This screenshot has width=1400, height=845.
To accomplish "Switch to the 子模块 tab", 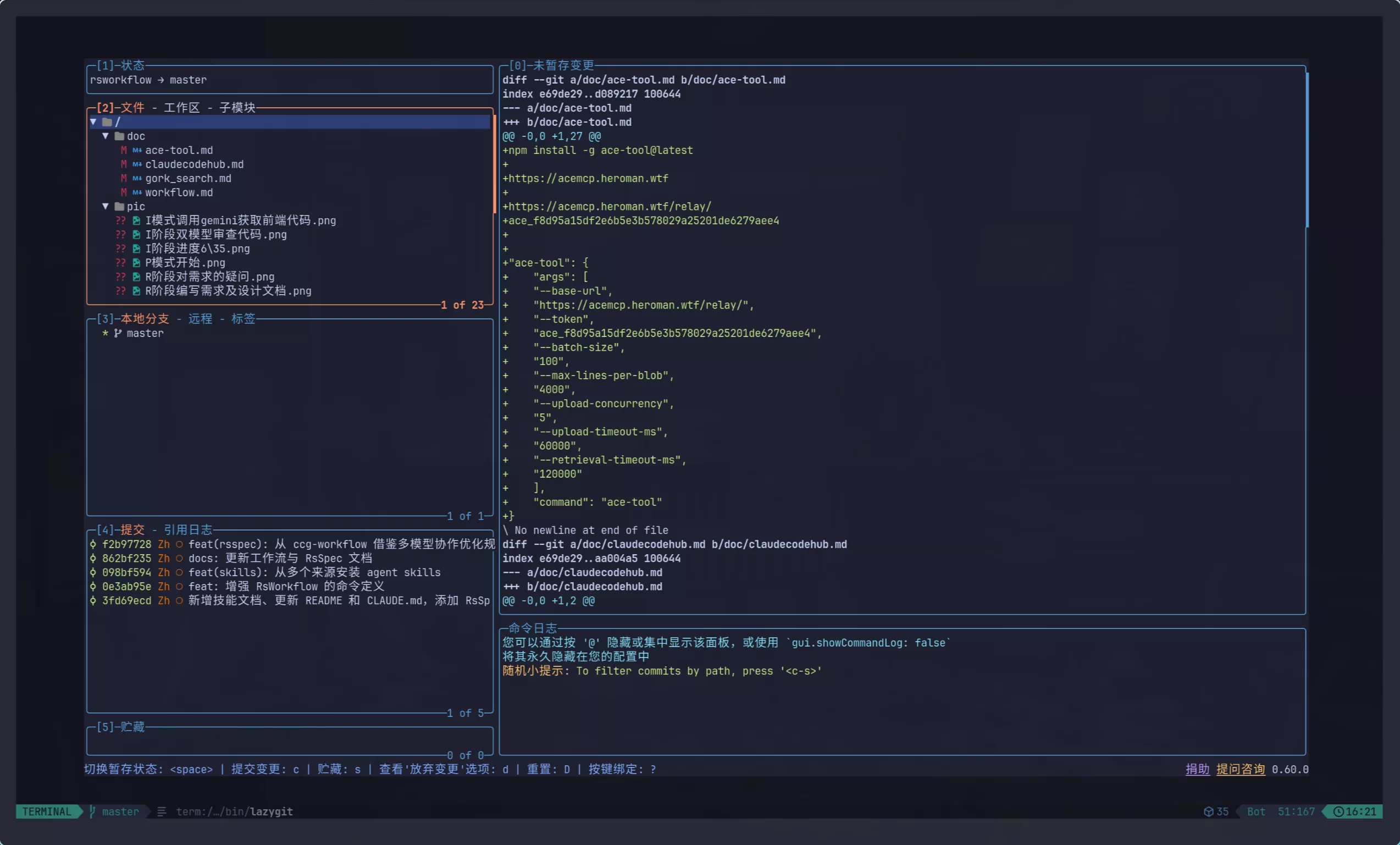I will [237, 108].
